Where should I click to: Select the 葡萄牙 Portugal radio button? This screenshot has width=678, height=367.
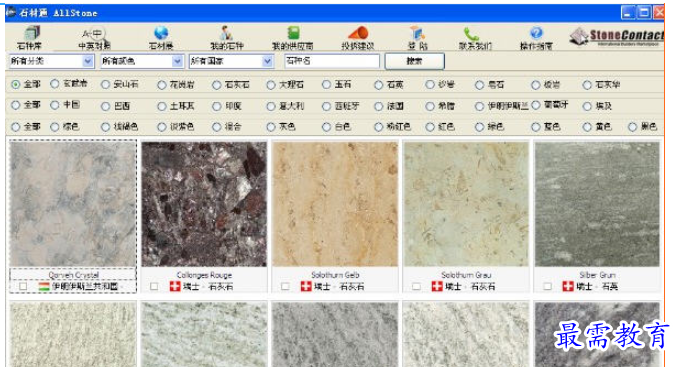(536, 105)
